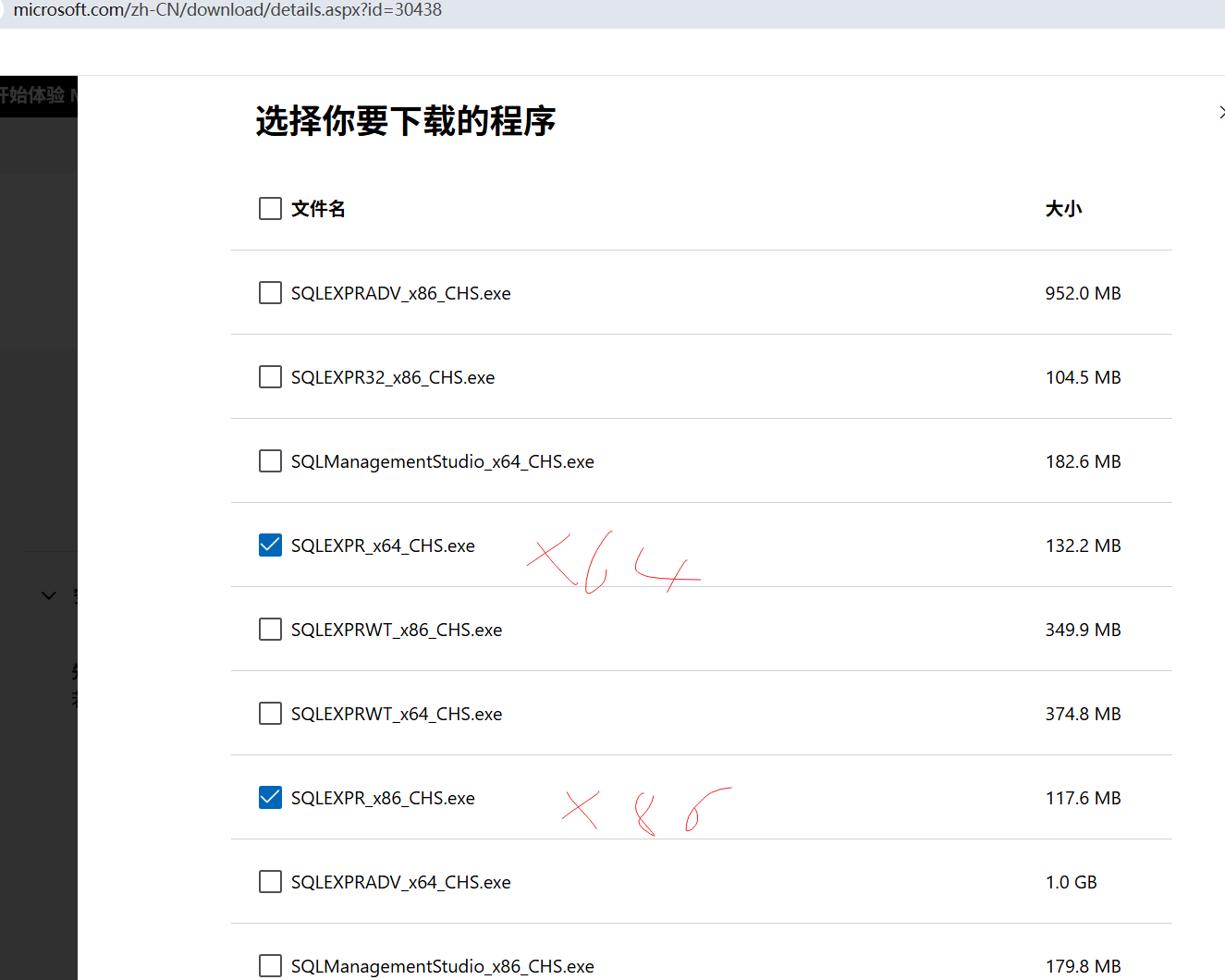Check SQLEXPRADV_x64_CHS.exe checkbox

270,881
